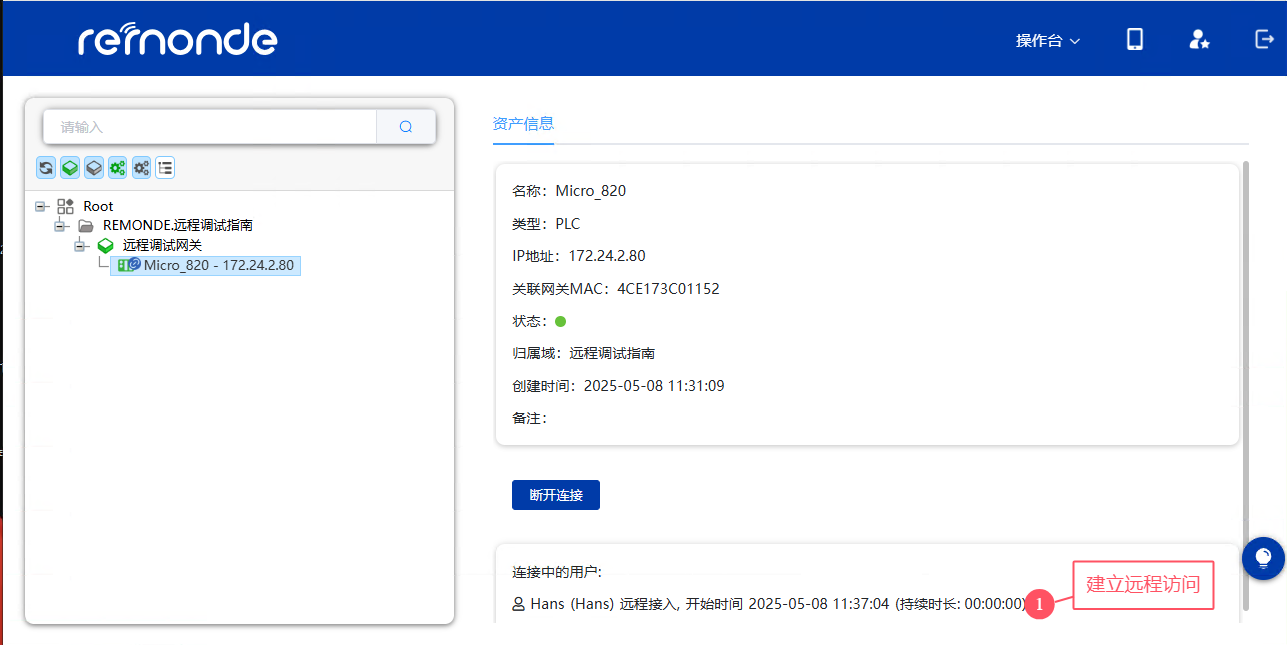1287x645 pixels.
Task: Click the 创建时间: 2025-05-08 11:31:09 text
Action: [618, 385]
